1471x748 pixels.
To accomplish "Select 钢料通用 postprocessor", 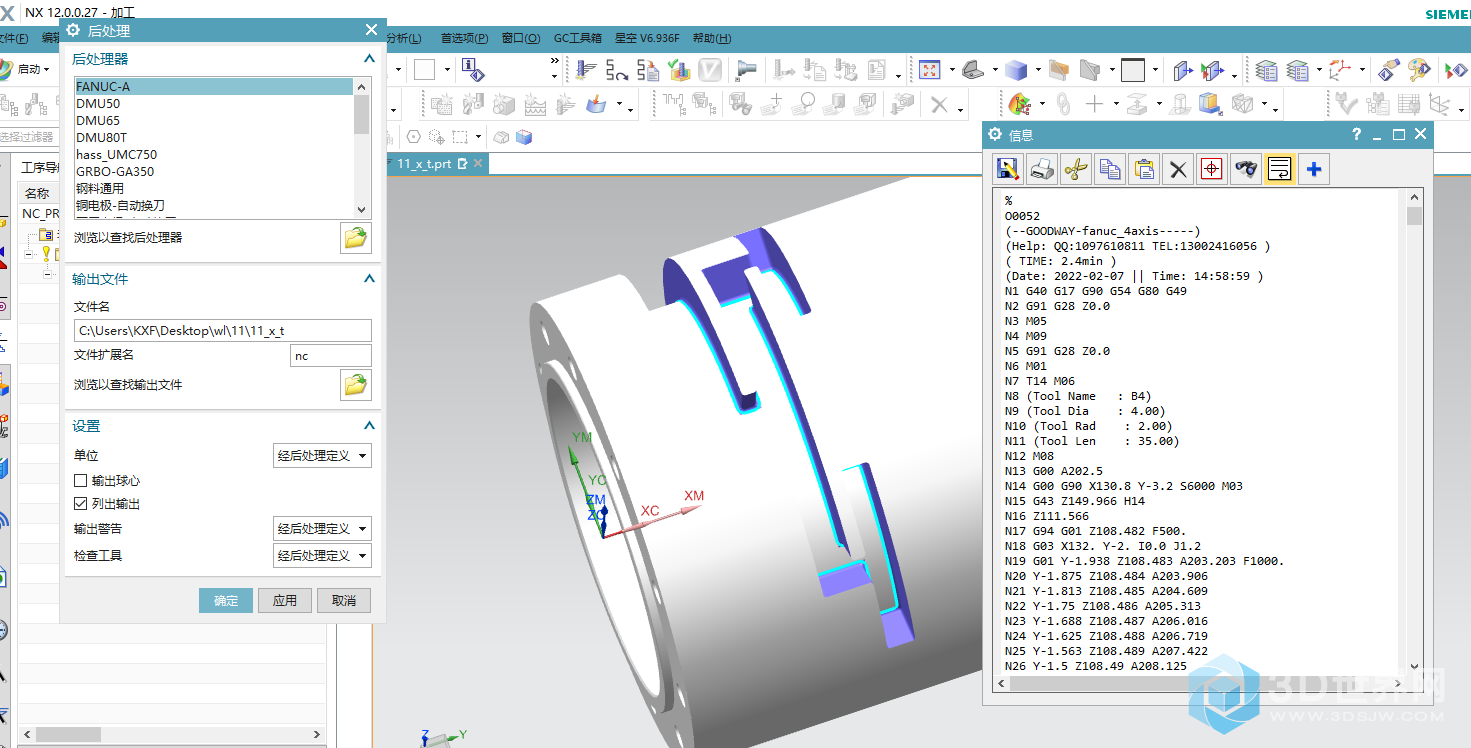I will pos(213,189).
